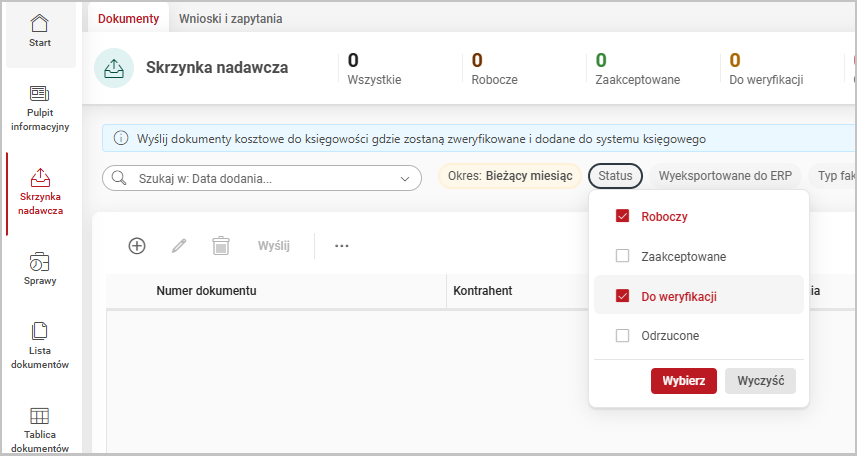Click the pencil edit icon
This screenshot has height=456, width=857.
tap(179, 245)
